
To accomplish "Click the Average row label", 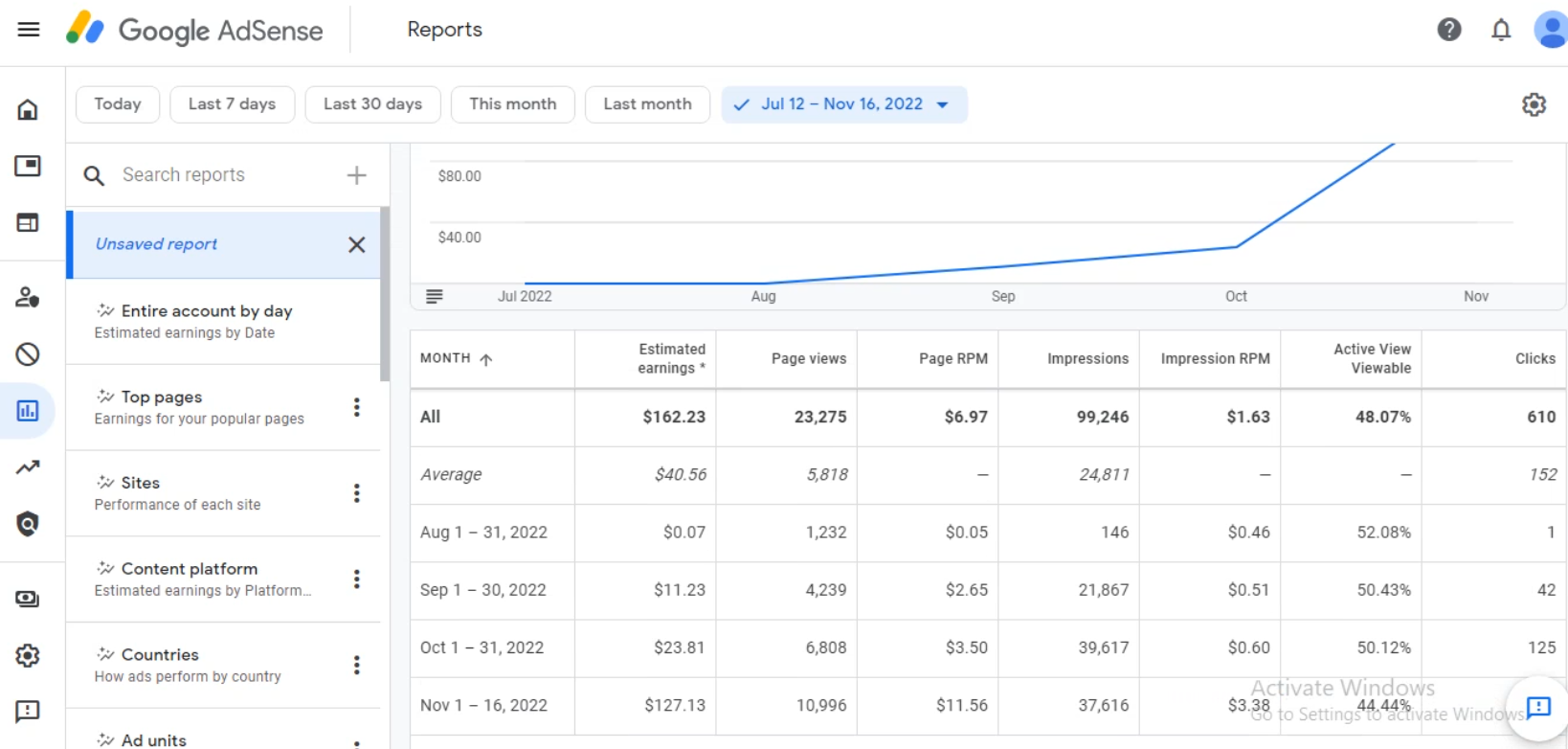I will click(451, 475).
